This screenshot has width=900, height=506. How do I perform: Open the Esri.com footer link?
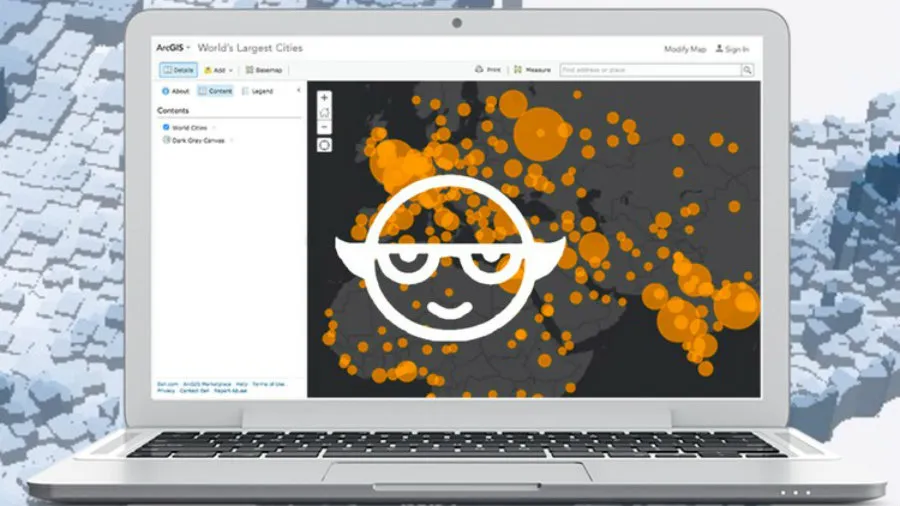click(x=168, y=384)
